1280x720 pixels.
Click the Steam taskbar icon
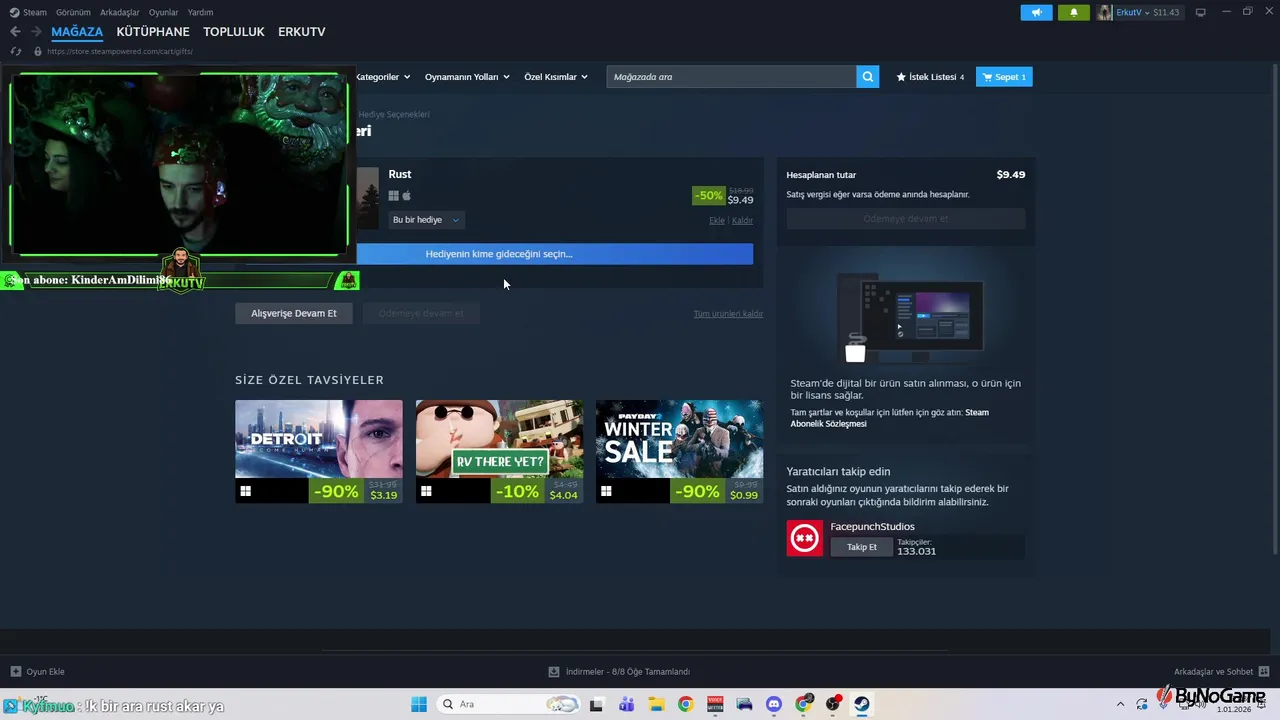[x=862, y=704]
